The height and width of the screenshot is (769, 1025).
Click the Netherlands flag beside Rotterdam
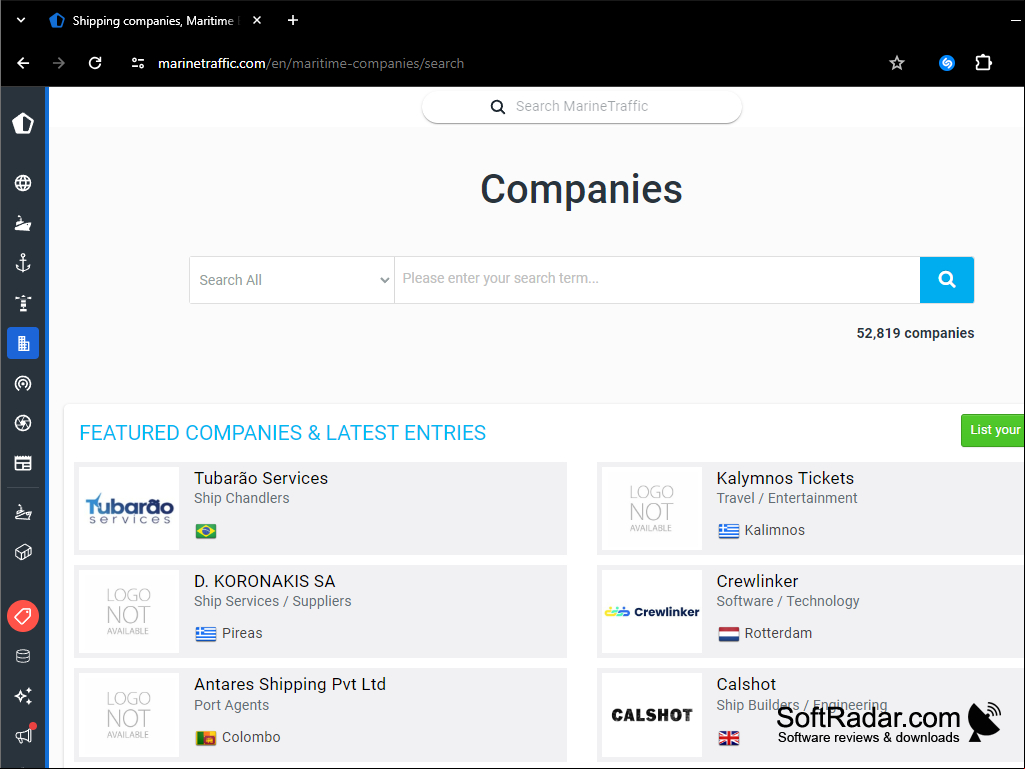pyautogui.click(x=729, y=634)
